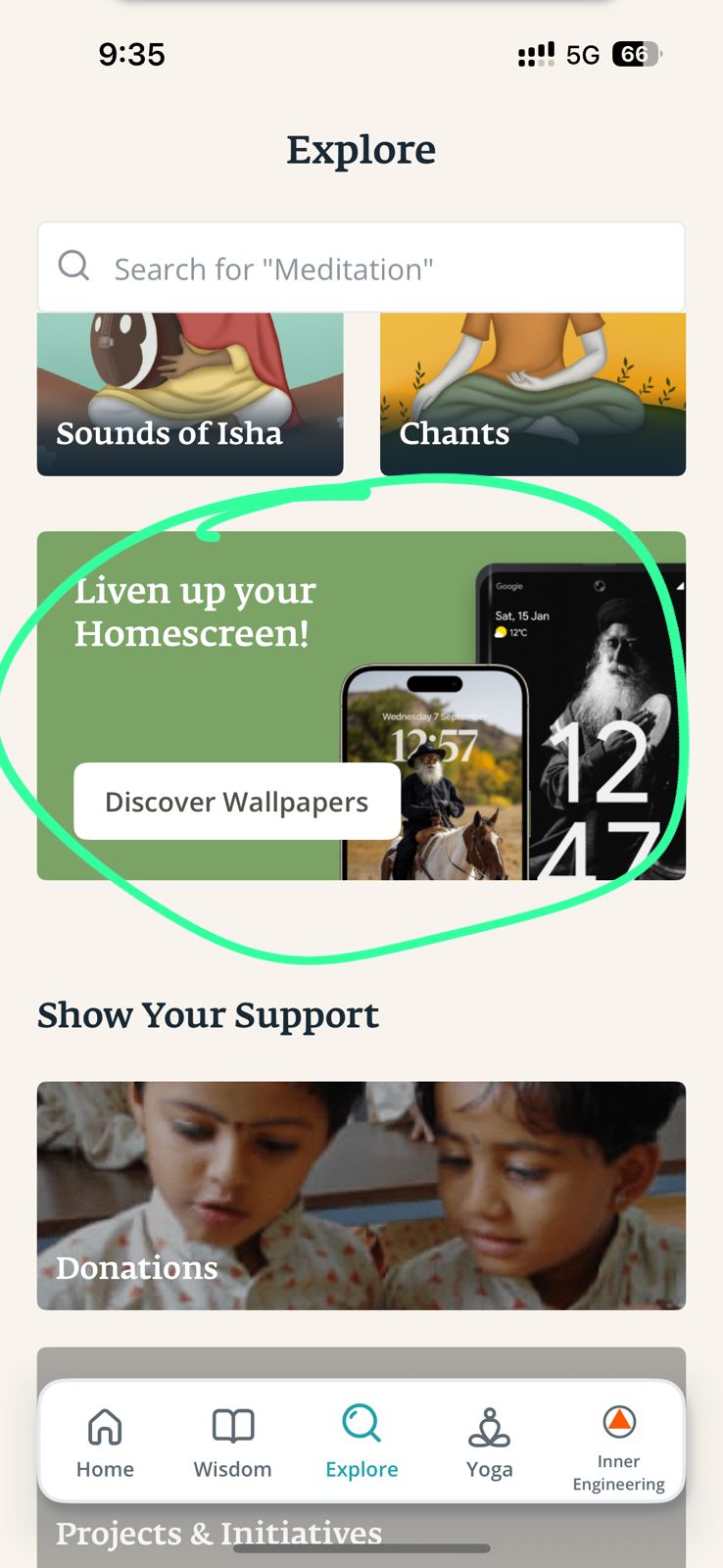The width and height of the screenshot is (723, 1568).
Task: Focus the Search for "Meditation" field
Action: click(x=361, y=268)
